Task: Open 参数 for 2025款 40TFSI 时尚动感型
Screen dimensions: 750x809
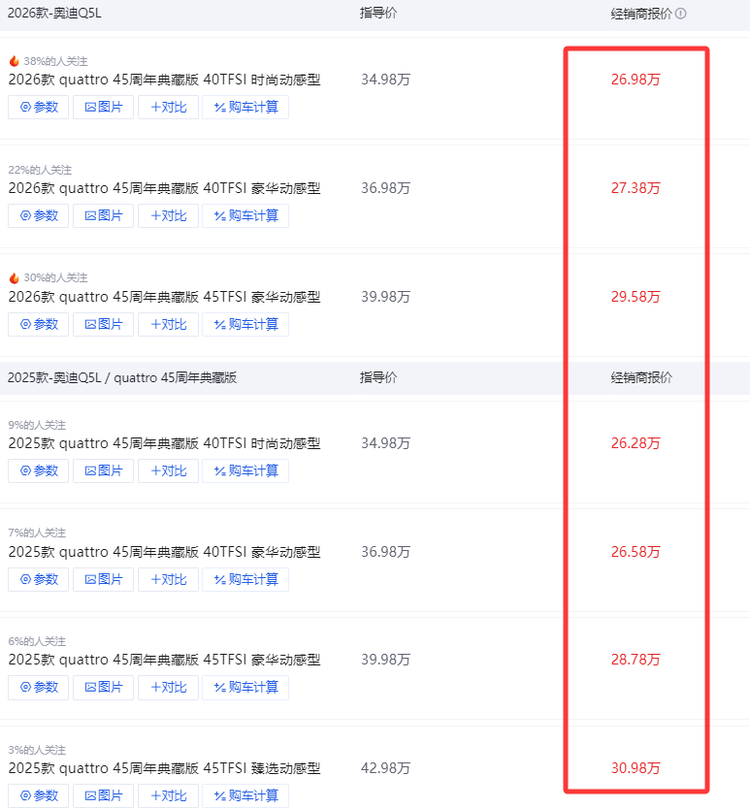Action: pos(39,470)
